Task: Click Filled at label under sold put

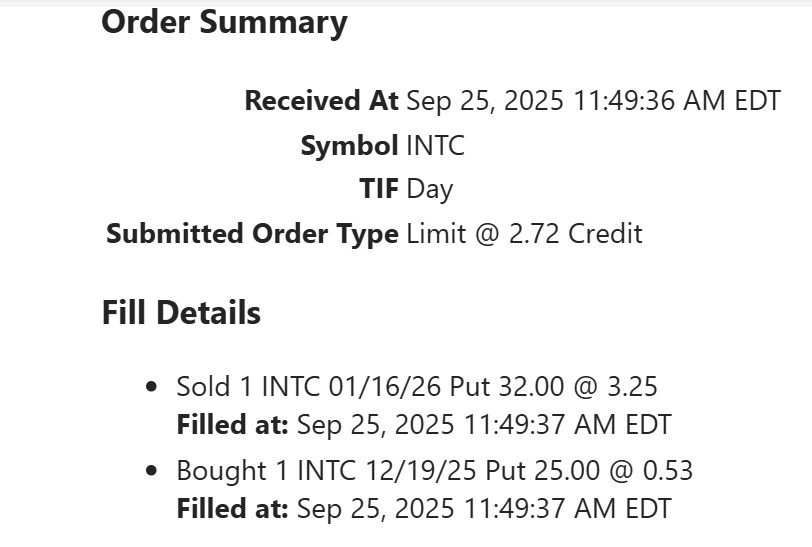Action: [x=232, y=424]
